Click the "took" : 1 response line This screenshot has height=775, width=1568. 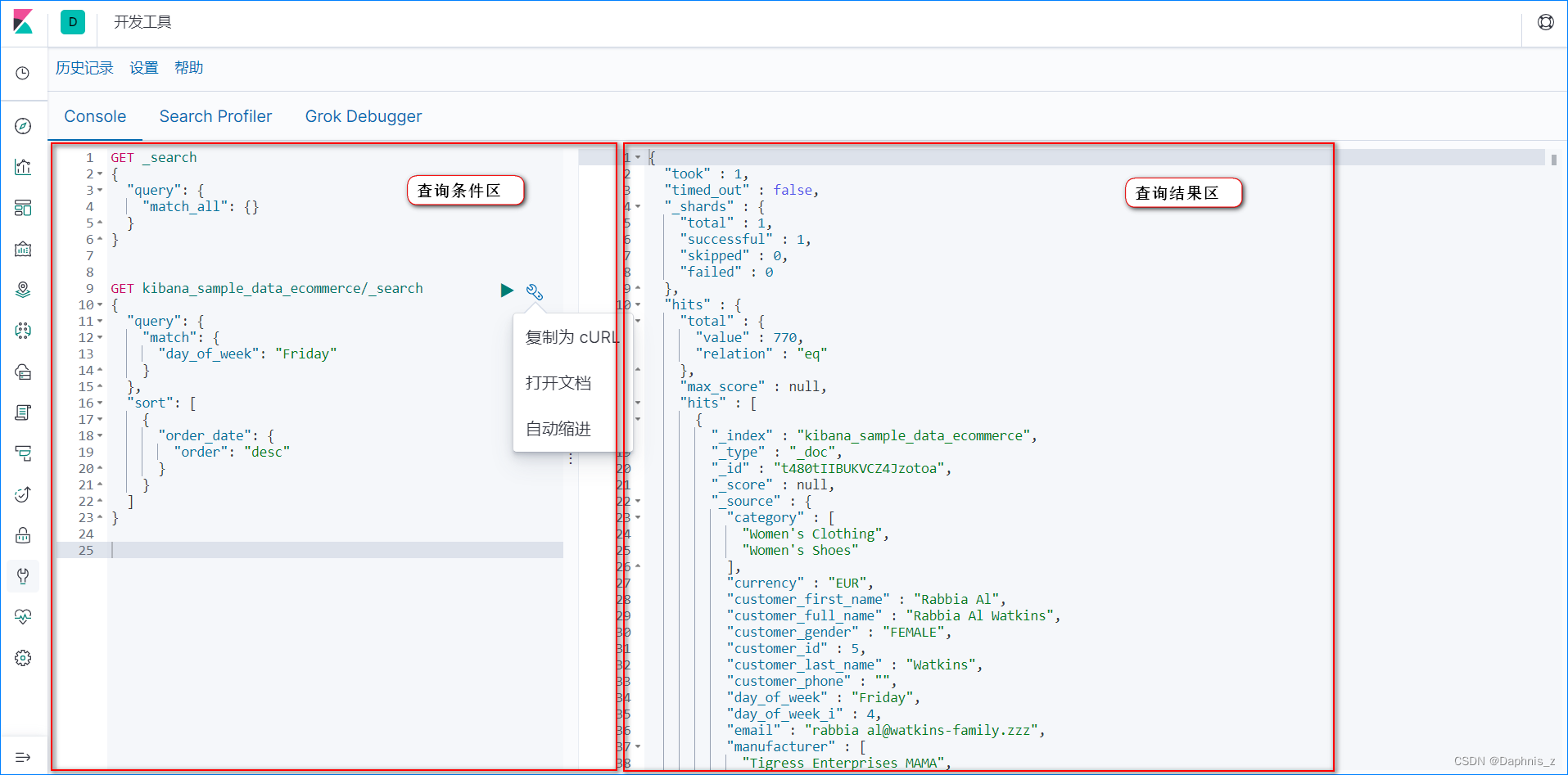(707, 173)
